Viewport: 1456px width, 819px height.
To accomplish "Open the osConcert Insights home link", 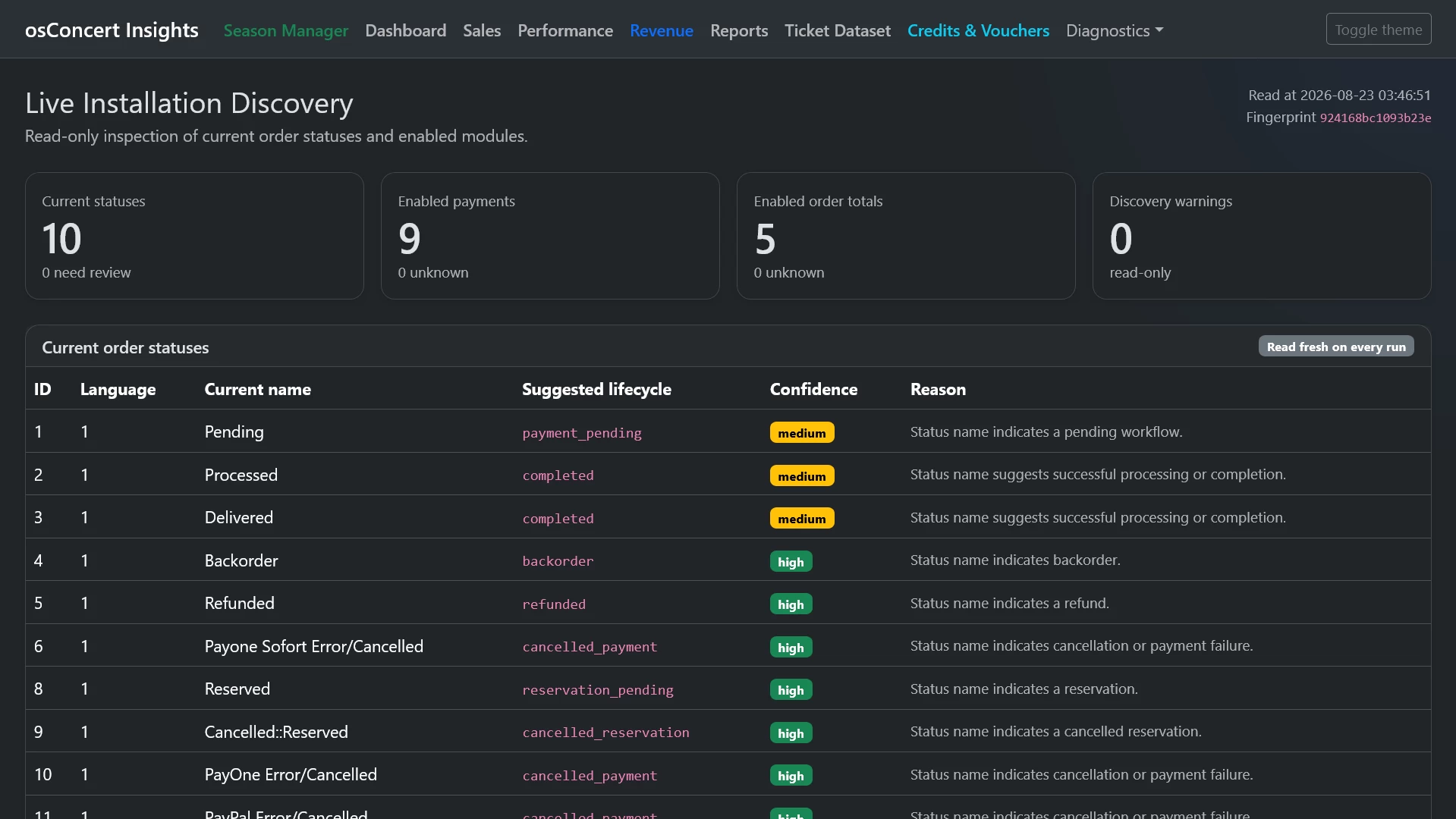I will [x=112, y=30].
